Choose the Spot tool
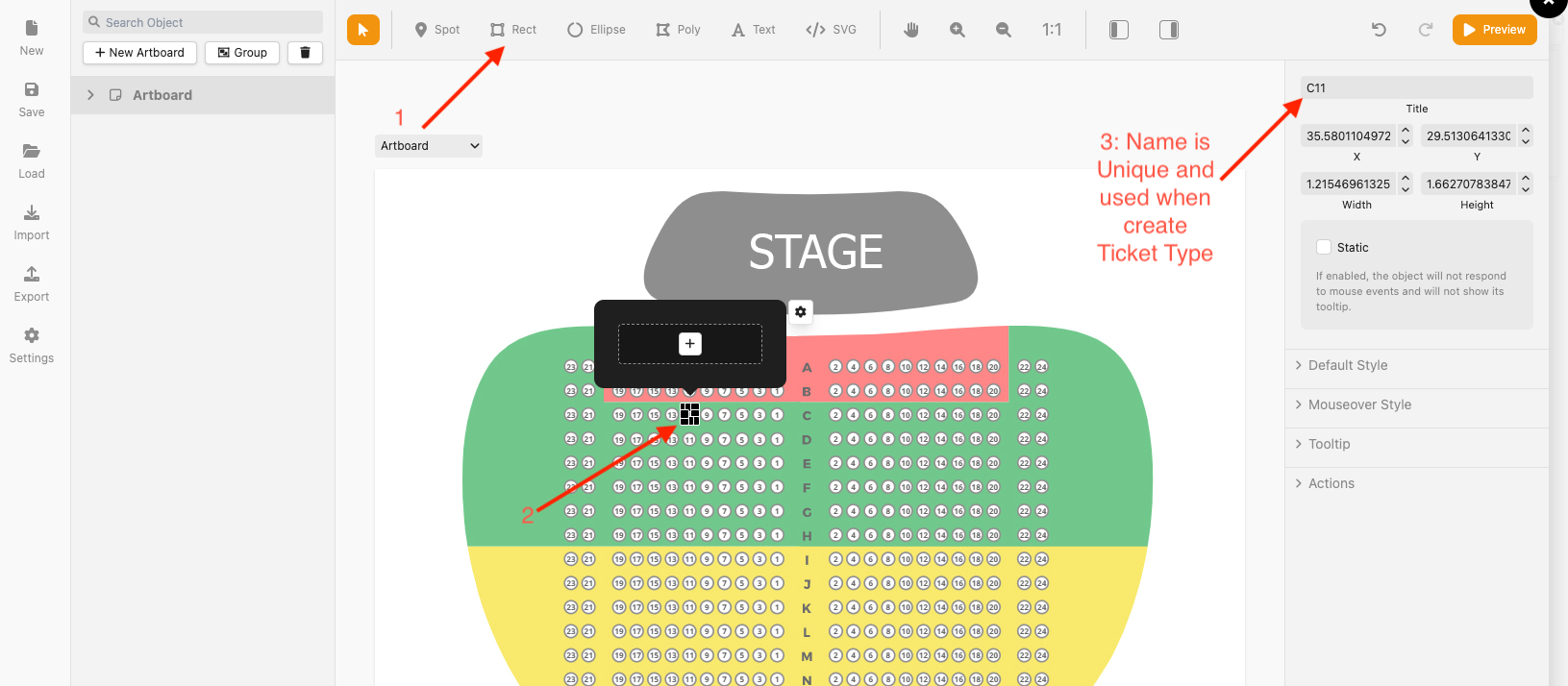1568x686 pixels. 437,30
